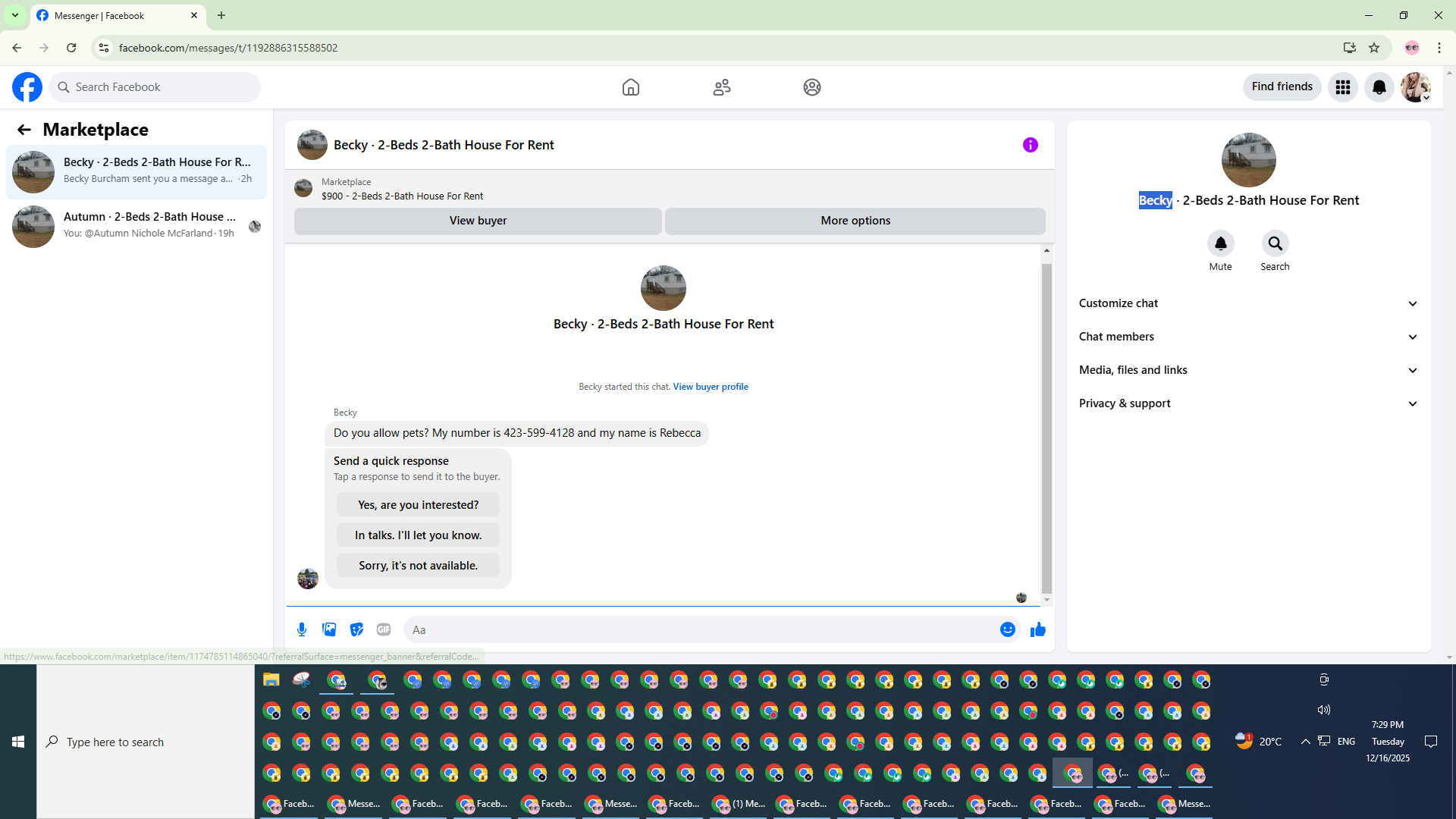Open the Home feed icon
Image resolution: width=1456 pixels, height=819 pixels.
[631, 87]
